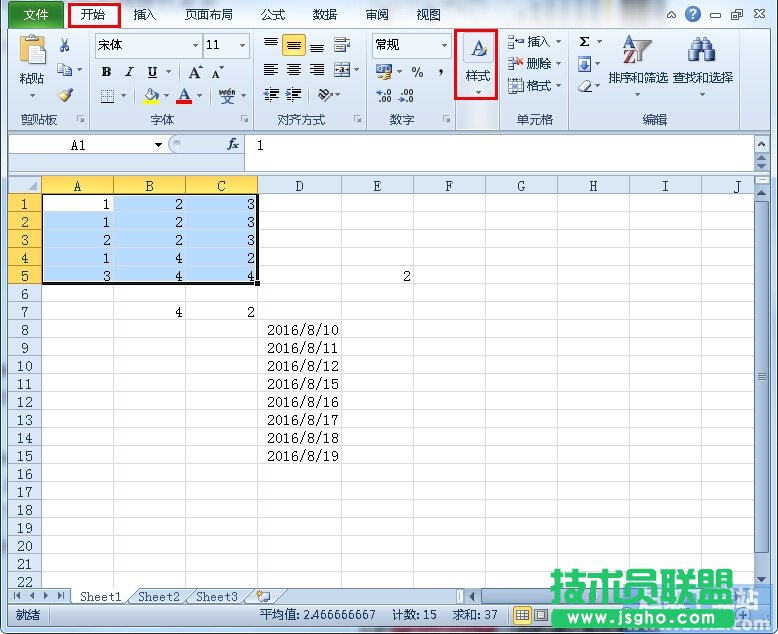The image size is (778, 634).
Task: Select the Format Painter brush
Action: point(65,94)
